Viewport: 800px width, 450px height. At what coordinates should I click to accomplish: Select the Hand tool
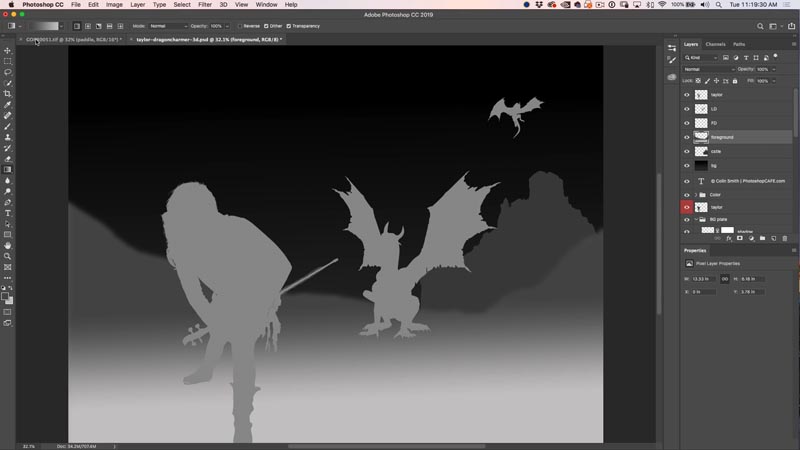[x=8, y=246]
